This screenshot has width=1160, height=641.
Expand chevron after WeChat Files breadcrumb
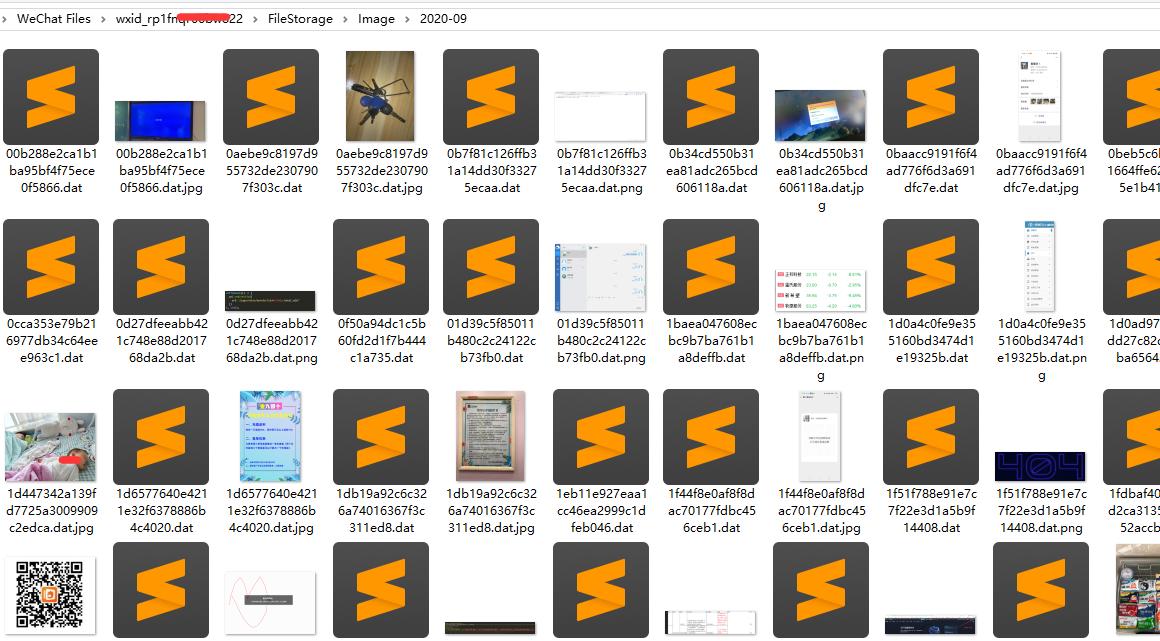[103, 19]
